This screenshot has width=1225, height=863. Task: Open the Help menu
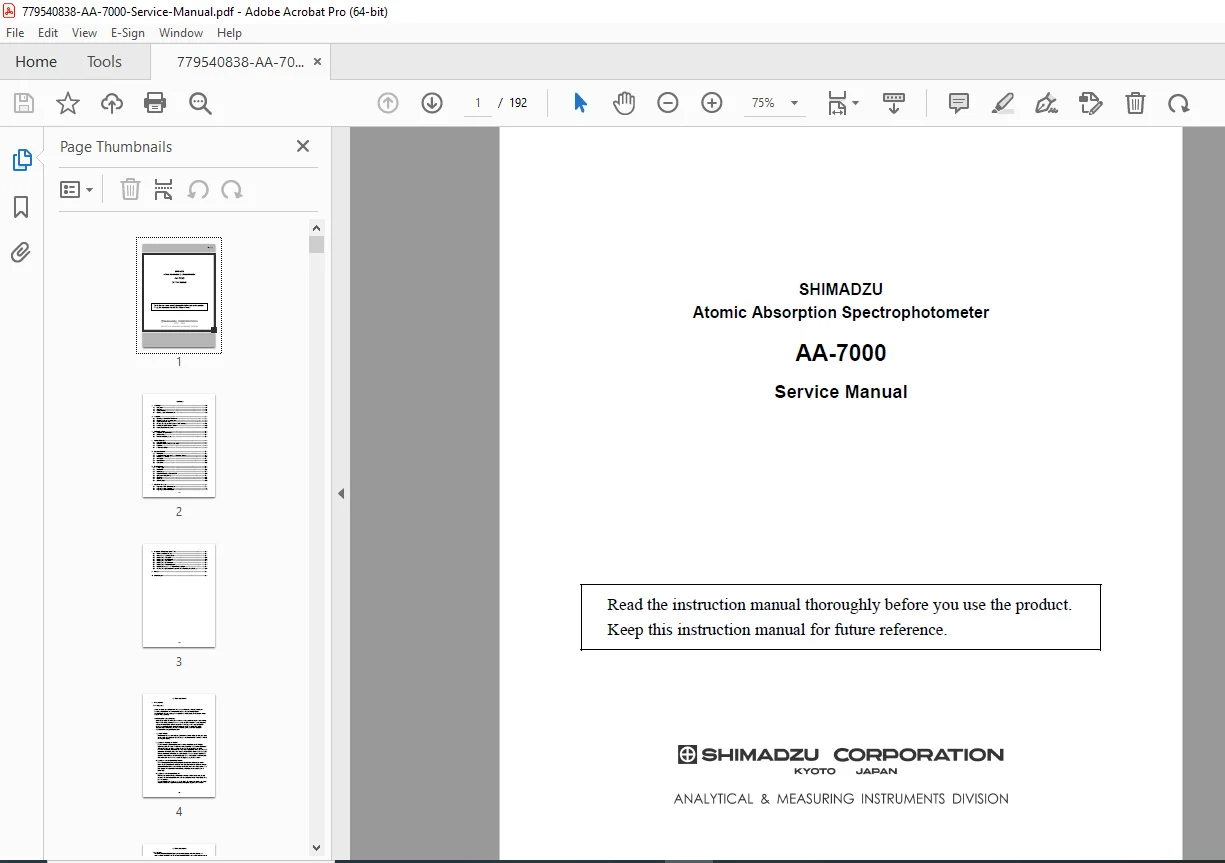229,33
